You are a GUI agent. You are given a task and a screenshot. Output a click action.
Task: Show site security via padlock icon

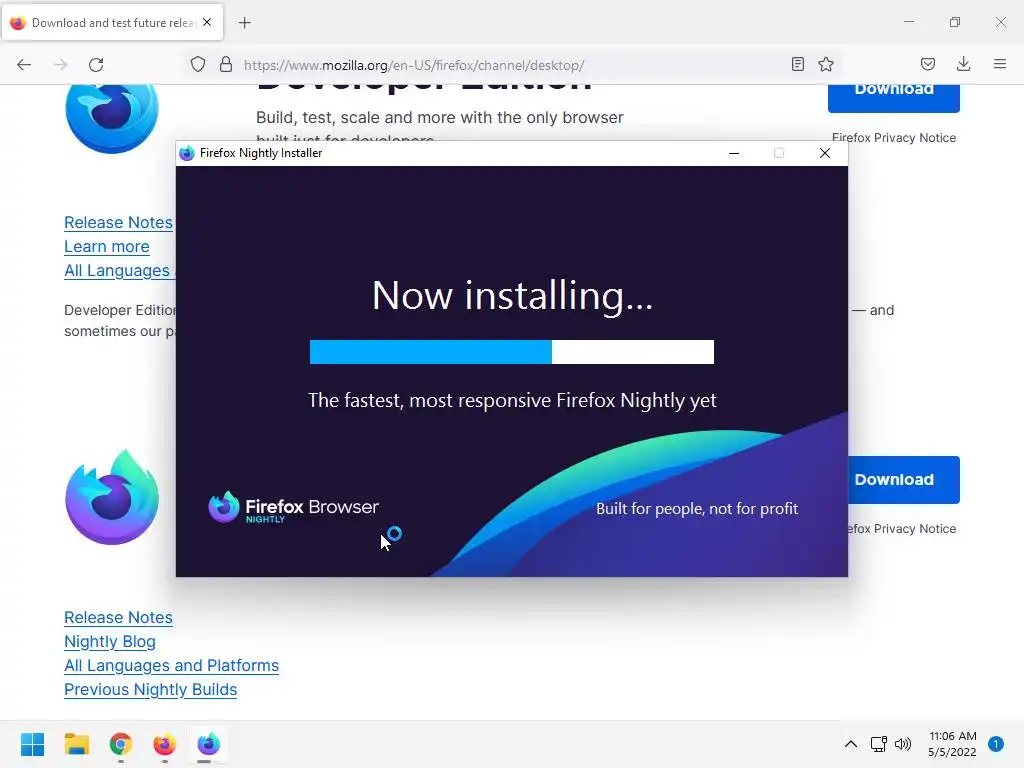[x=226, y=64]
